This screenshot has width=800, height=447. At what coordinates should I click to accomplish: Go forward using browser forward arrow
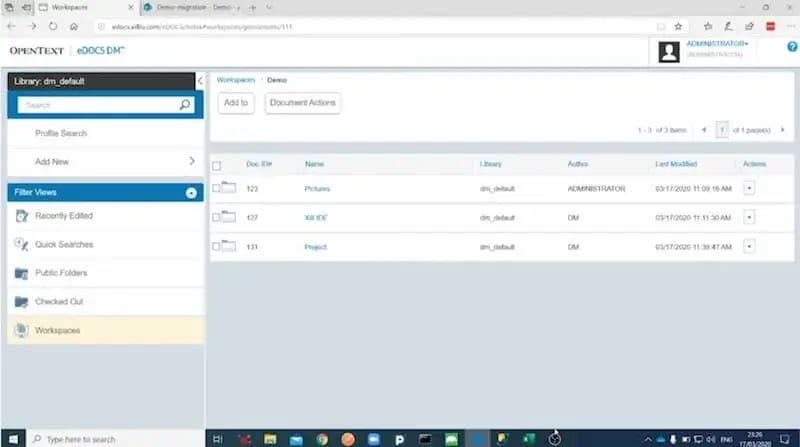pyautogui.click(x=32, y=26)
